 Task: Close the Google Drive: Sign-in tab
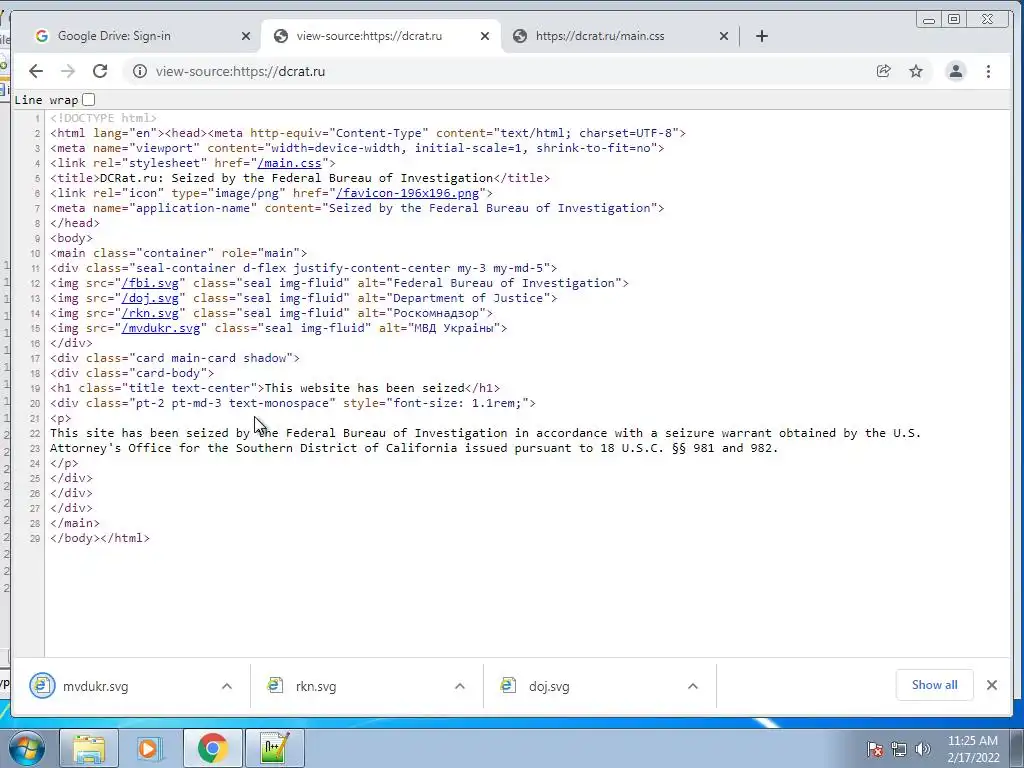coord(246,36)
